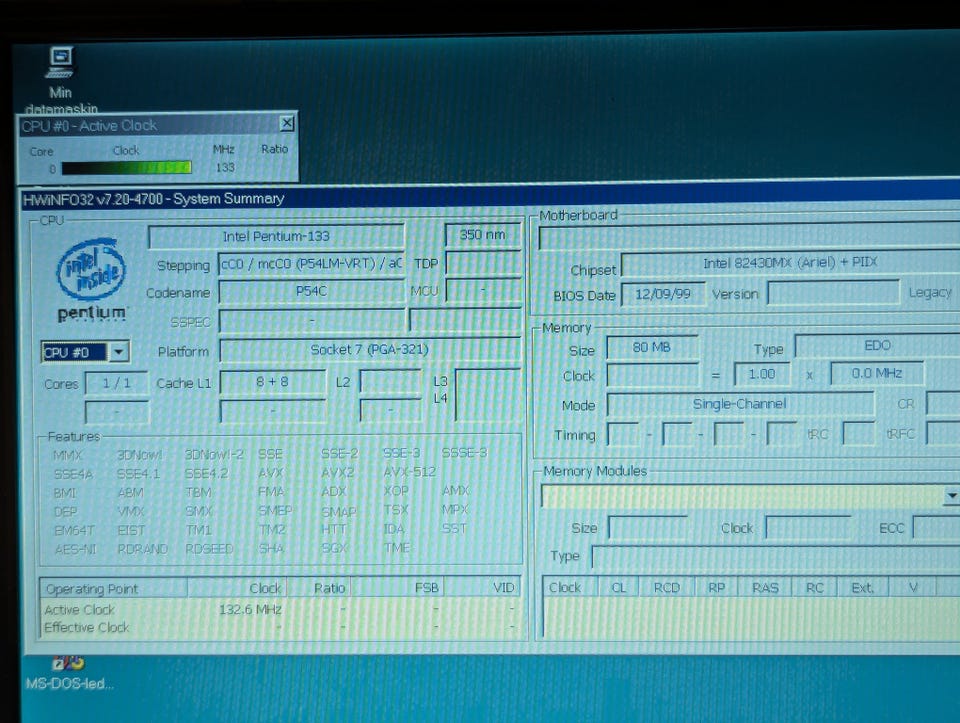Click the AVX-512 feature label
This screenshot has height=723, width=960.
pyautogui.click(x=410, y=472)
